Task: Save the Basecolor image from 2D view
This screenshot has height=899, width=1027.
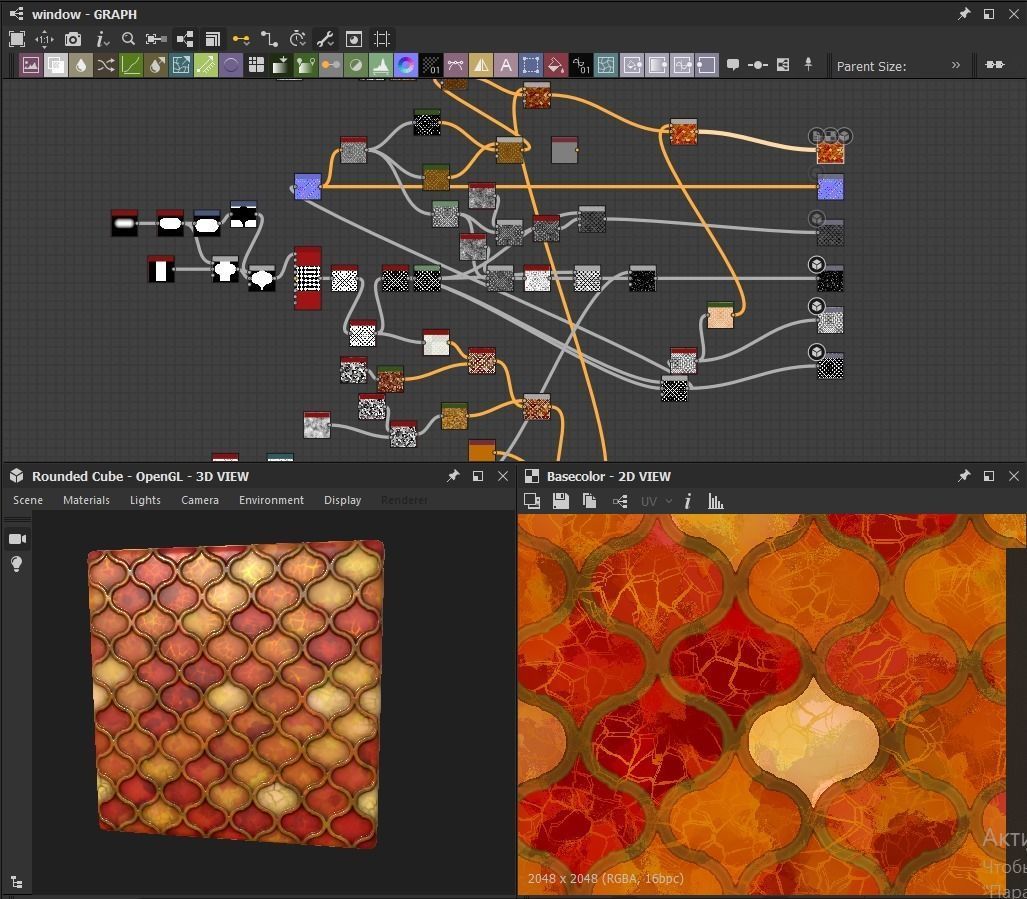Action: click(x=561, y=502)
